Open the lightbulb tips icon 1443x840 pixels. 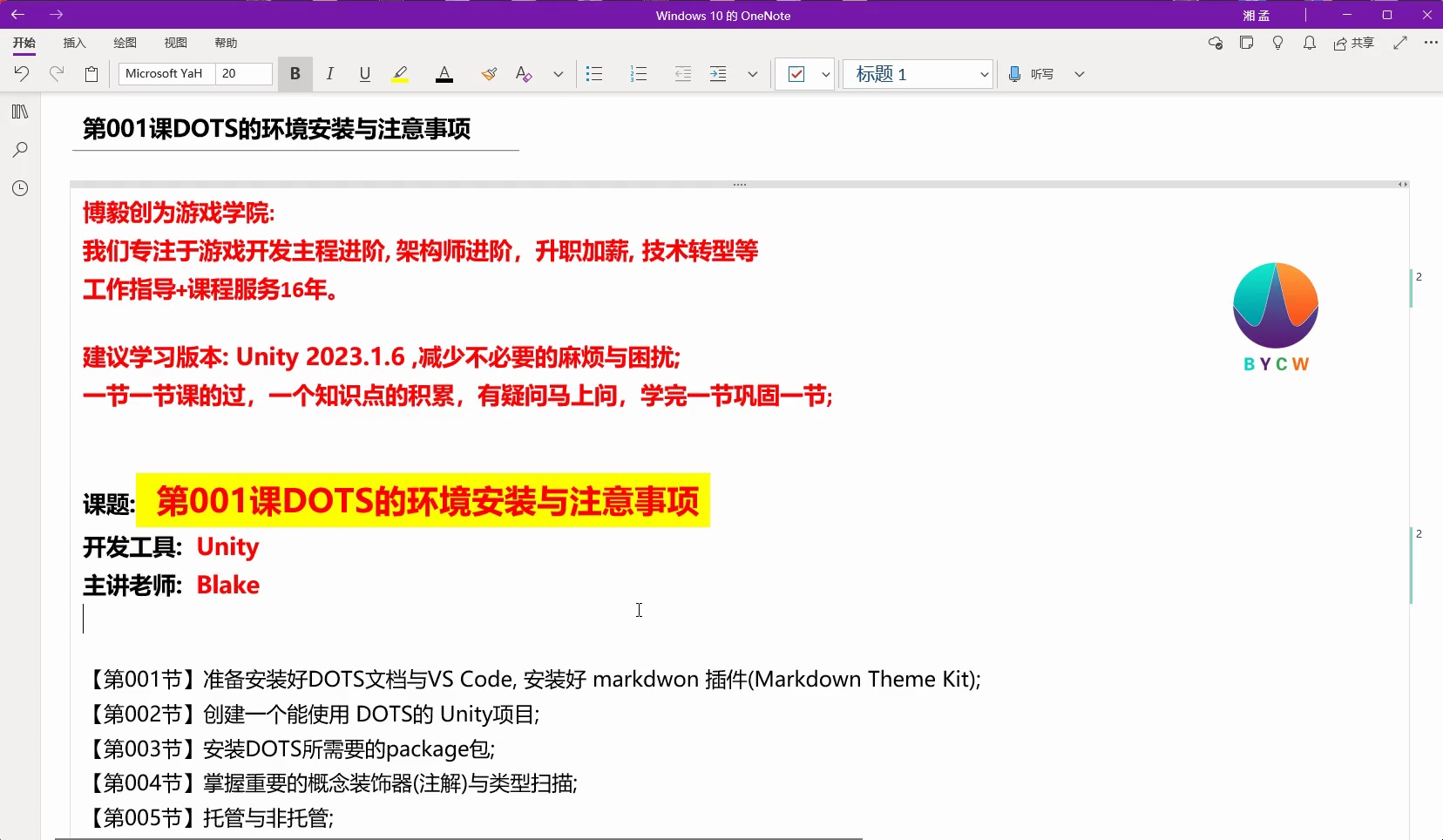point(1278,43)
